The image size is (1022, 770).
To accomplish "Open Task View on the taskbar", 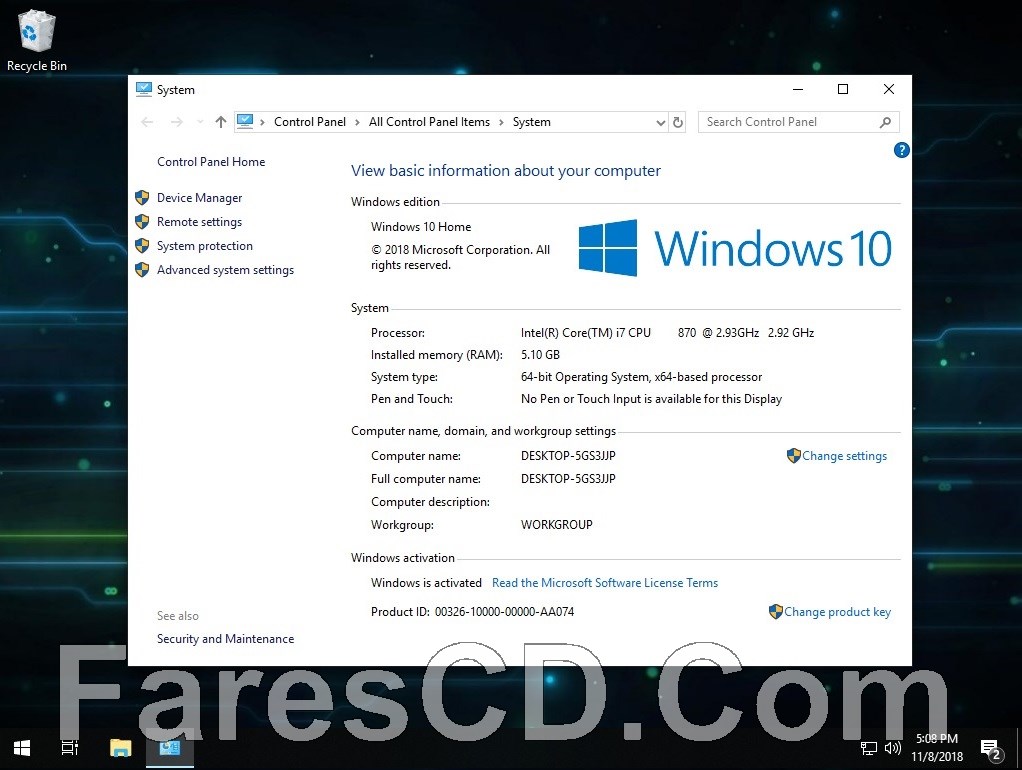I will (70, 748).
